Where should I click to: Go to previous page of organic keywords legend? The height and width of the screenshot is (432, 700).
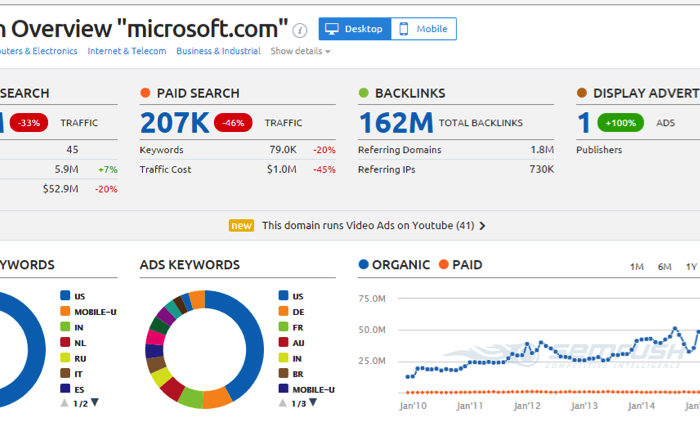pyautogui.click(x=64, y=403)
